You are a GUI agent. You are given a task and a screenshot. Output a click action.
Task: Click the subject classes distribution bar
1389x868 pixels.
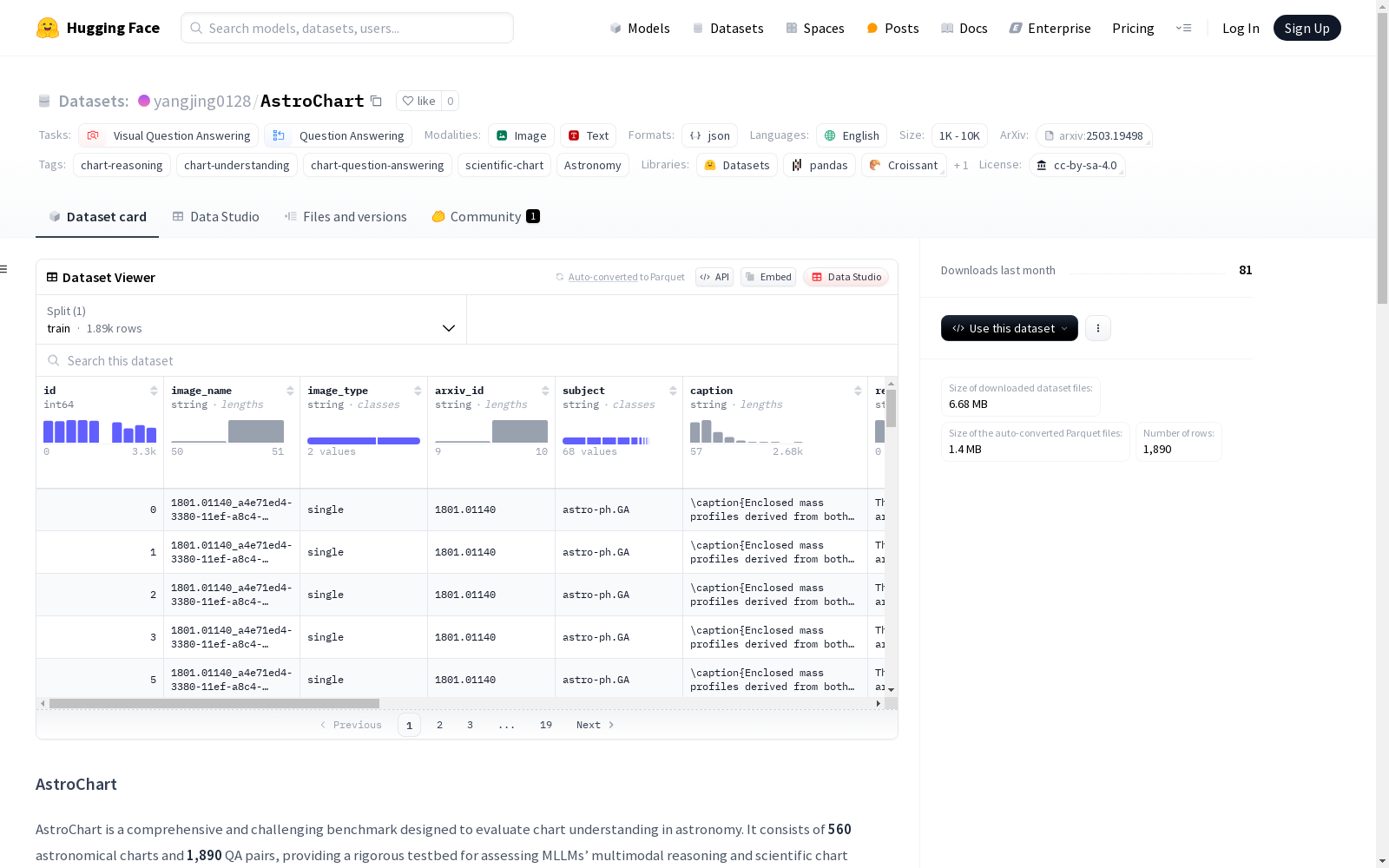pos(606,441)
